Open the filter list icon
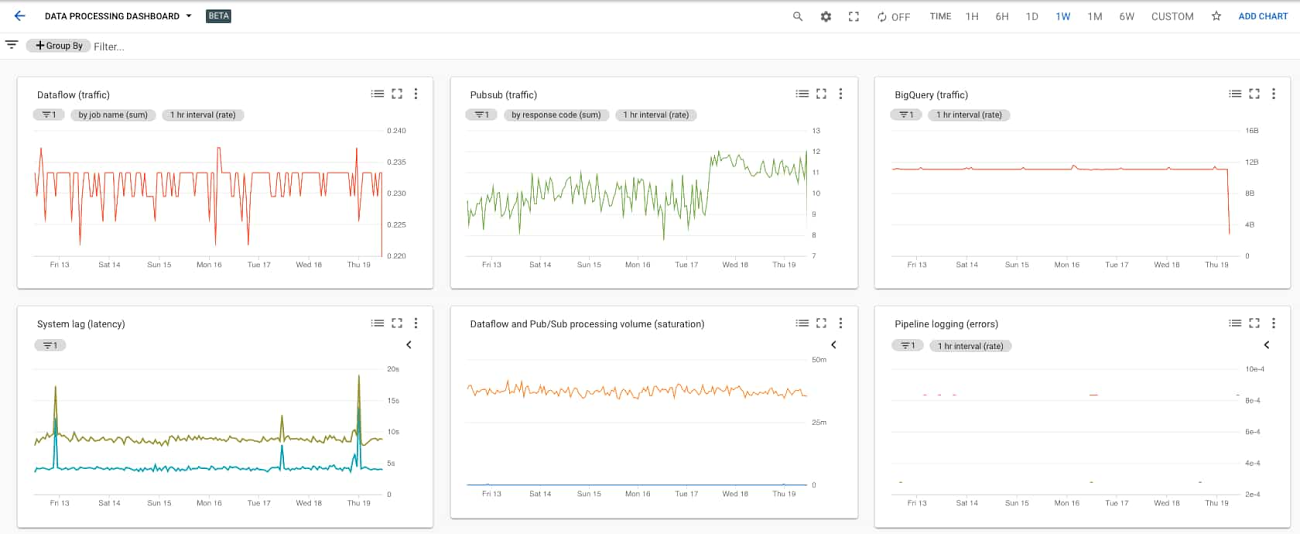 12,45
